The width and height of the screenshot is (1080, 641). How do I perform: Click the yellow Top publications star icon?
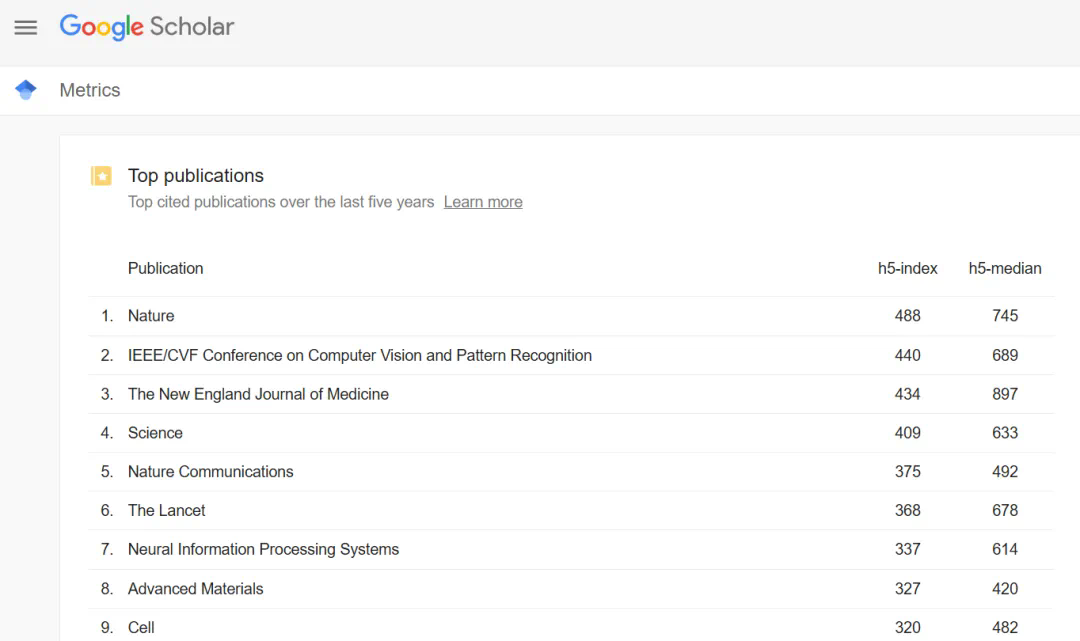(x=101, y=176)
